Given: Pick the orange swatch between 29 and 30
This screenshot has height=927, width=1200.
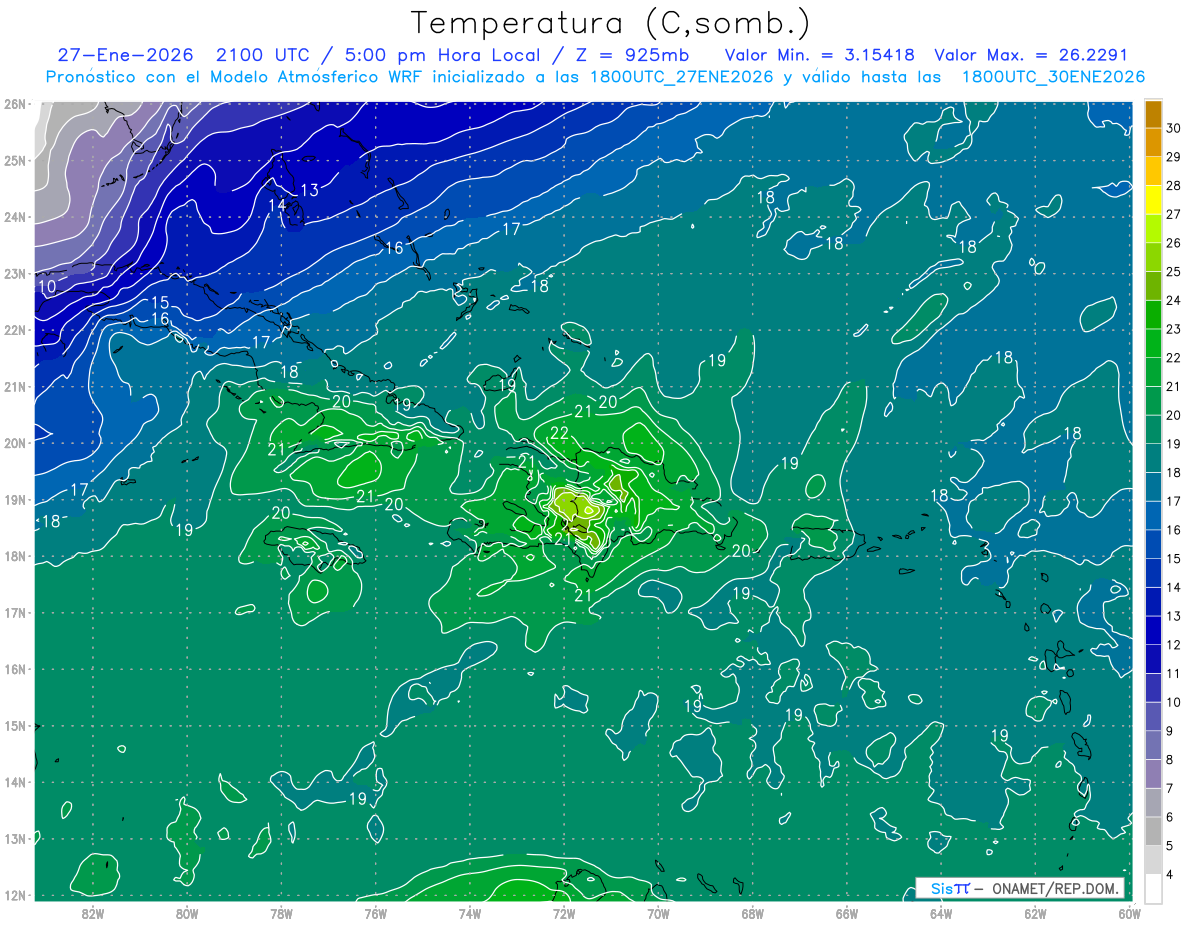Looking at the screenshot, I should pyautogui.click(x=1153, y=143).
